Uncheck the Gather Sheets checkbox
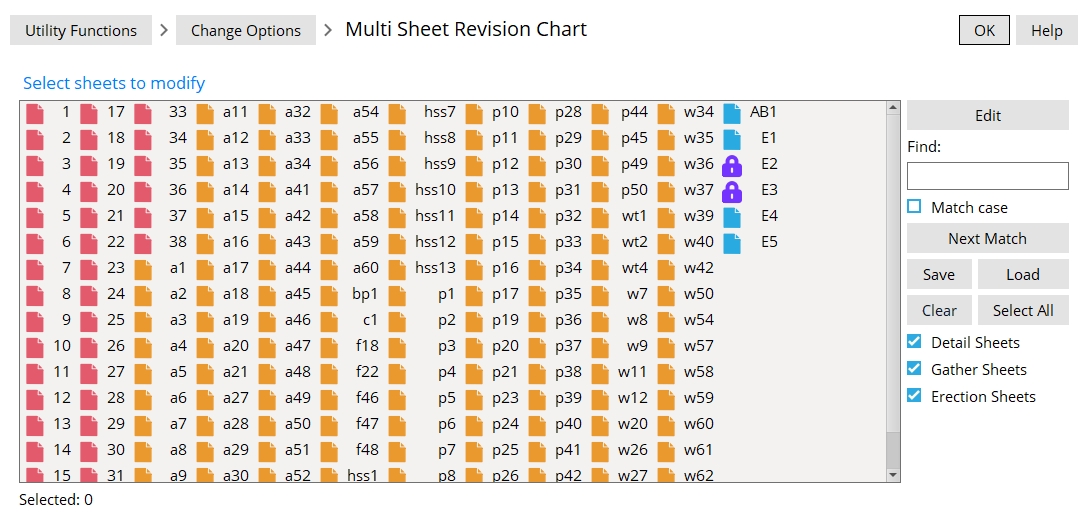This screenshot has width=1088, height=528. (x=914, y=369)
